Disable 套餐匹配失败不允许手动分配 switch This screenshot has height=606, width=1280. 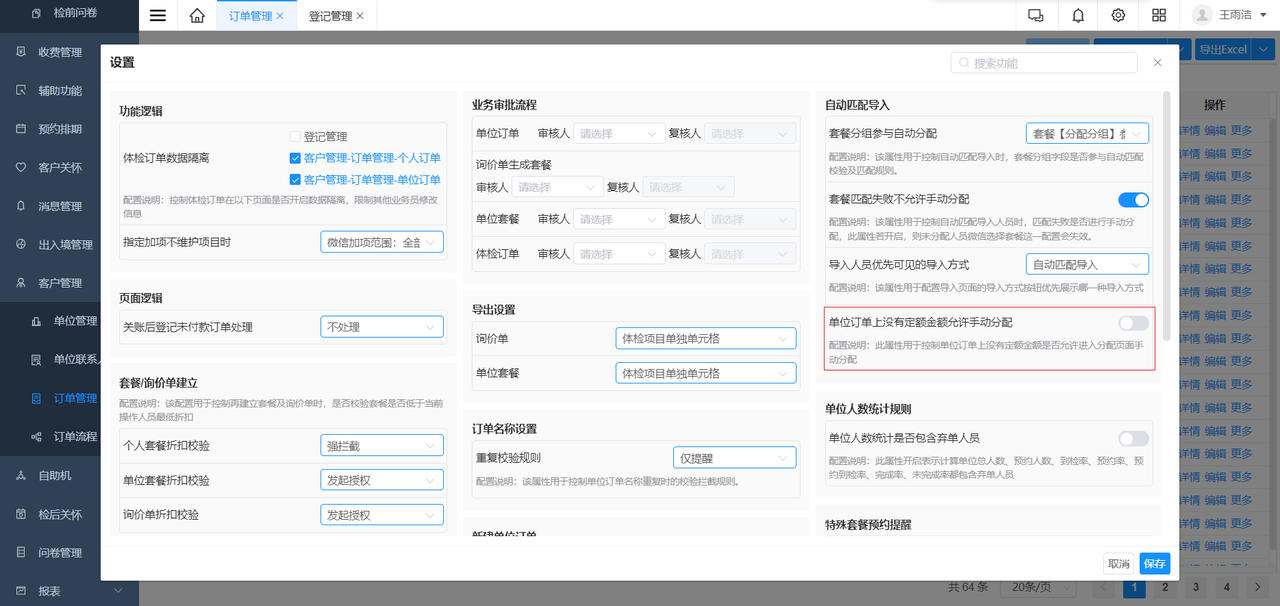click(x=1133, y=200)
